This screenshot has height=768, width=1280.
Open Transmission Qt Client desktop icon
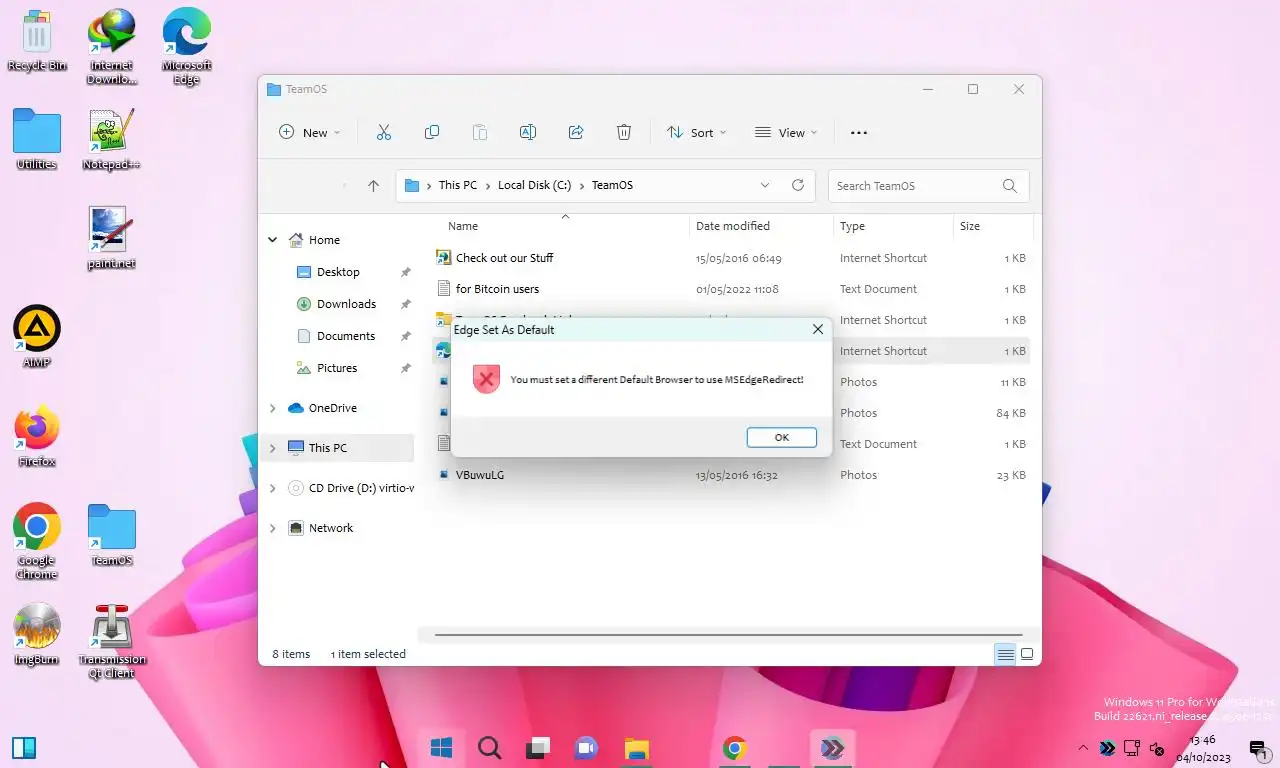112,640
